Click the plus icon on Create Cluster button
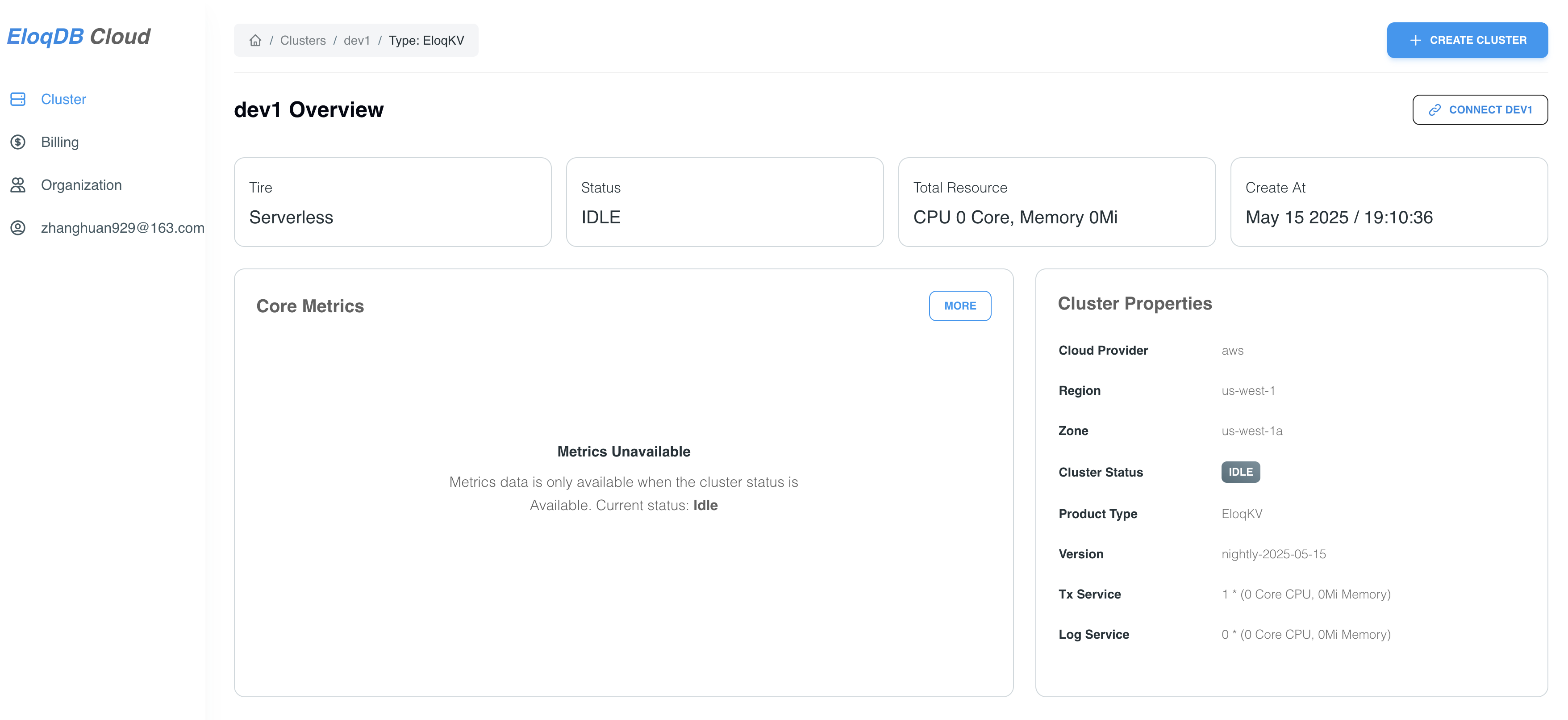1568x720 pixels. click(x=1415, y=40)
